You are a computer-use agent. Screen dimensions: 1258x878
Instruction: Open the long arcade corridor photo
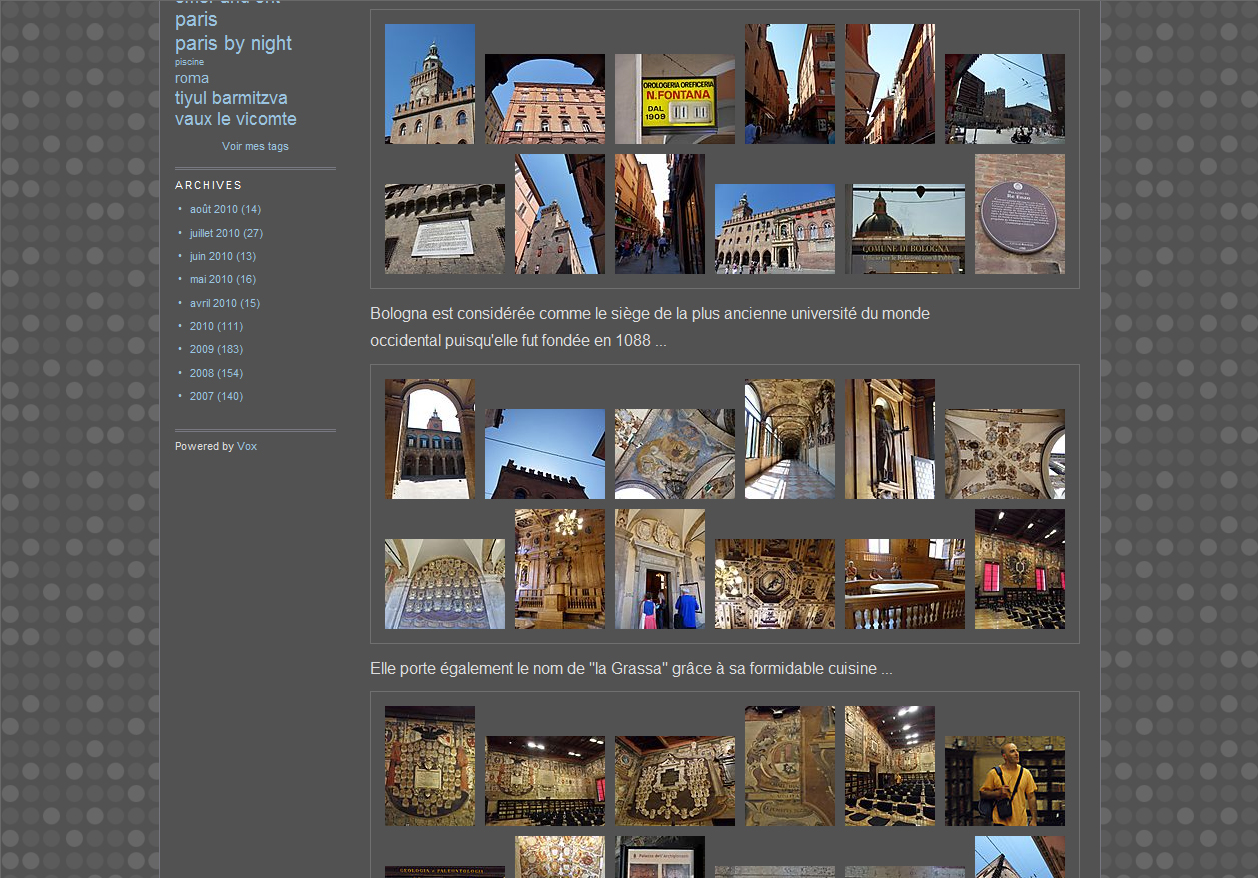click(789, 439)
